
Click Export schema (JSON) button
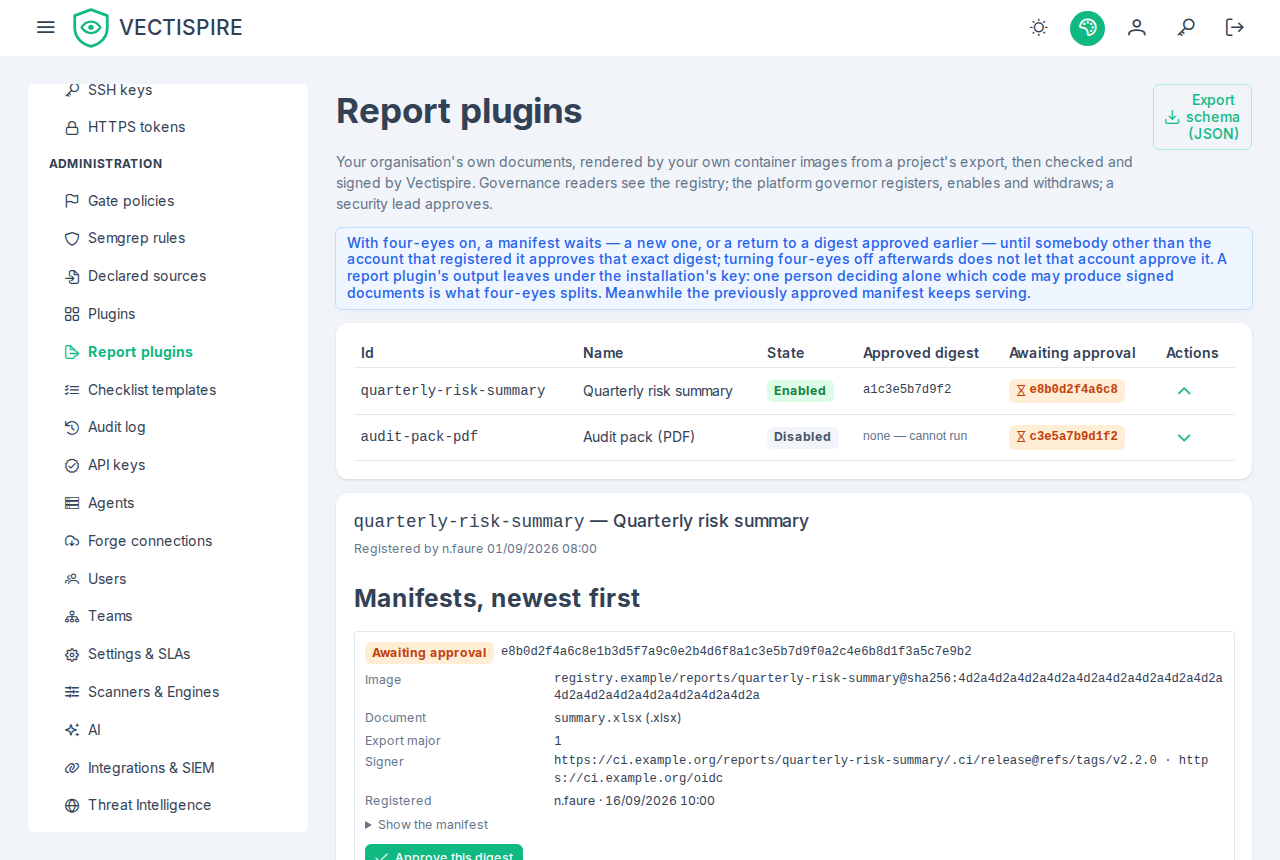1202,117
